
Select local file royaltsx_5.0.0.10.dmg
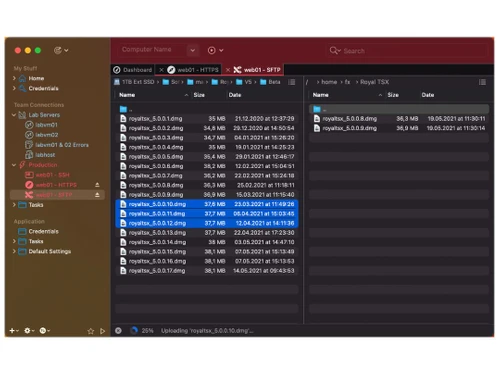point(207,204)
